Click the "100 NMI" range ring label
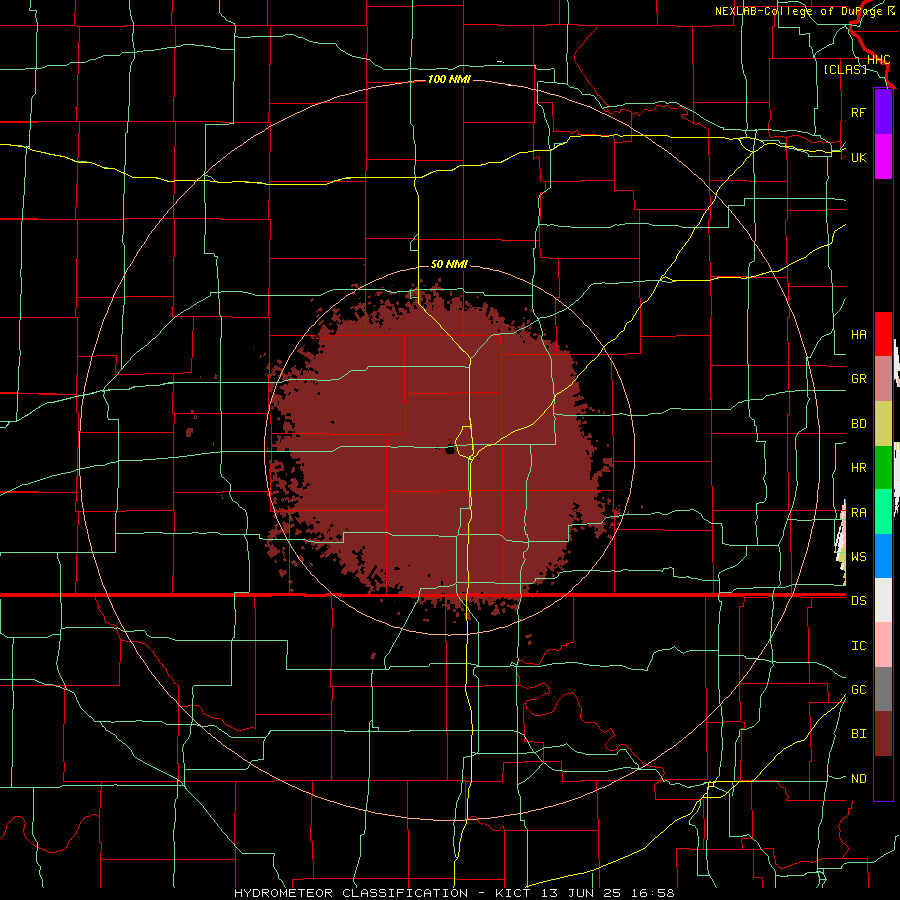This screenshot has width=900, height=900. (x=449, y=79)
